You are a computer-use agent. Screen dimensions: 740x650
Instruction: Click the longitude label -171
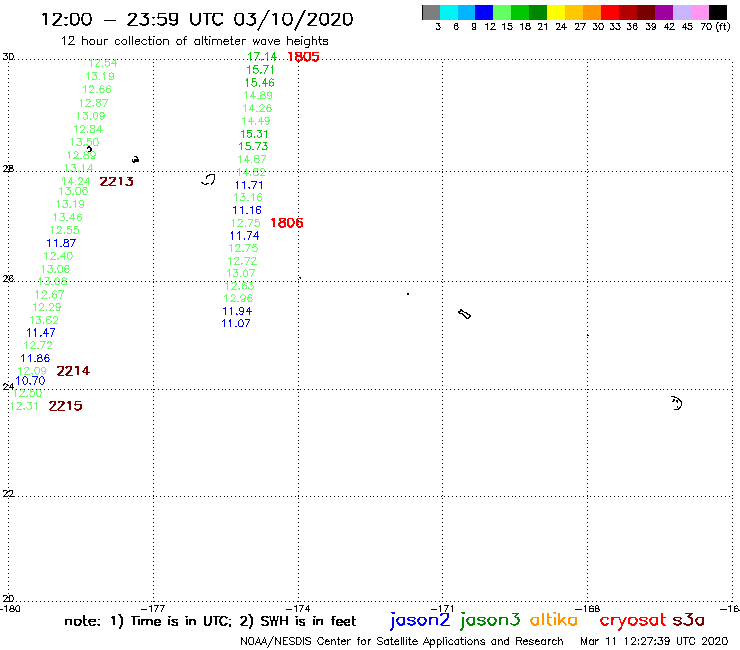pos(442,609)
